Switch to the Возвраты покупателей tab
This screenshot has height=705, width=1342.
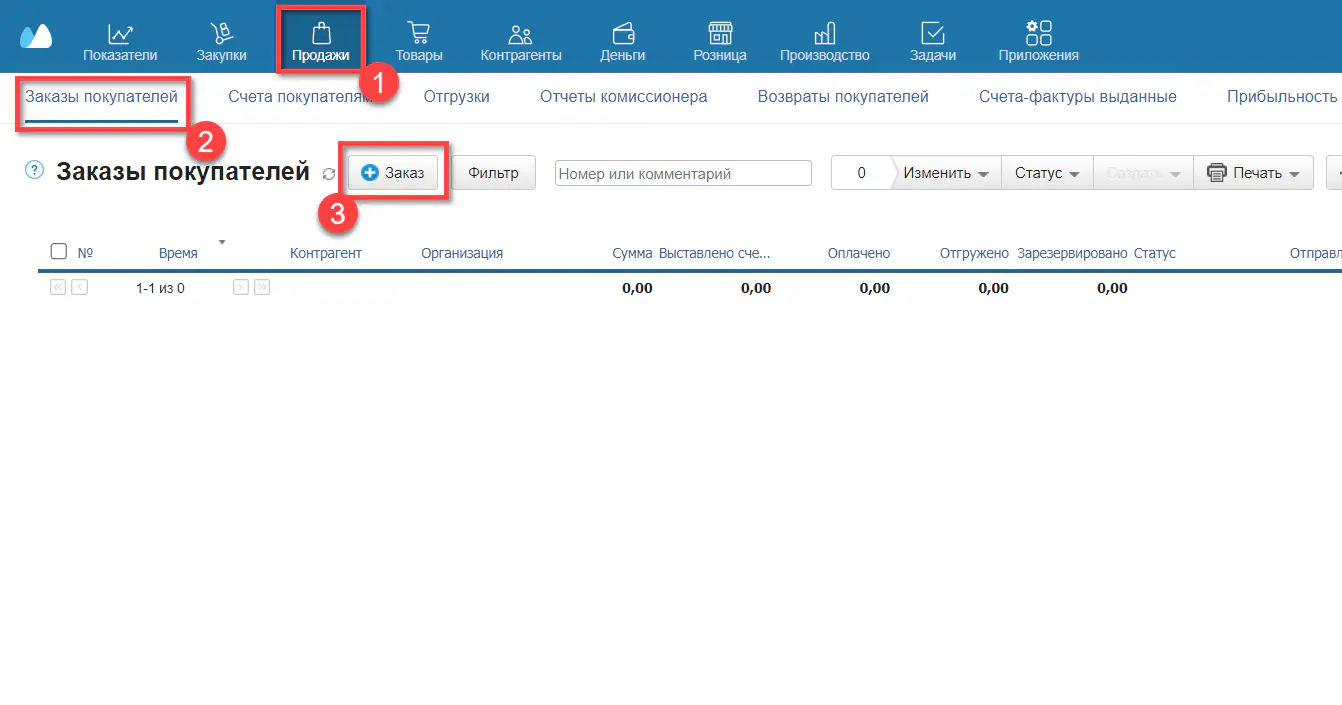point(843,97)
